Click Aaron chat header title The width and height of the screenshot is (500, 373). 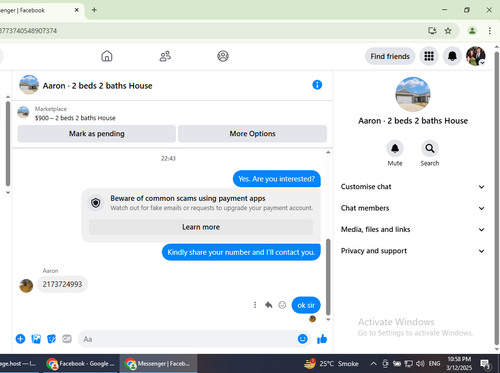(97, 86)
